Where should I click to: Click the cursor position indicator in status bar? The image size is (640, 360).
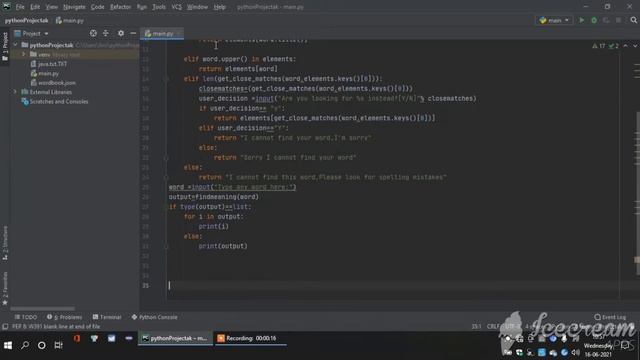click(476, 327)
